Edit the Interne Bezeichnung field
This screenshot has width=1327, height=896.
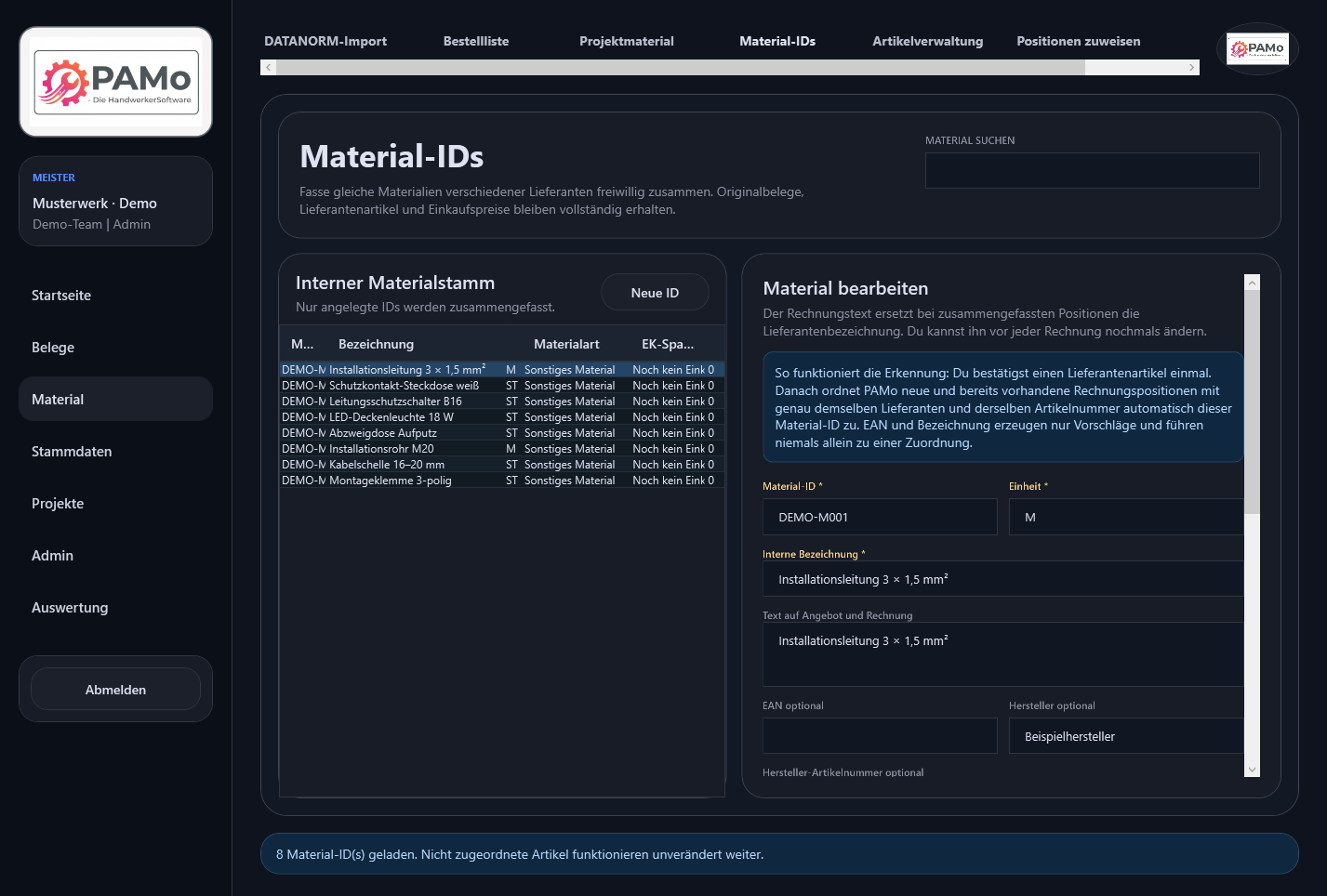pos(1003,578)
